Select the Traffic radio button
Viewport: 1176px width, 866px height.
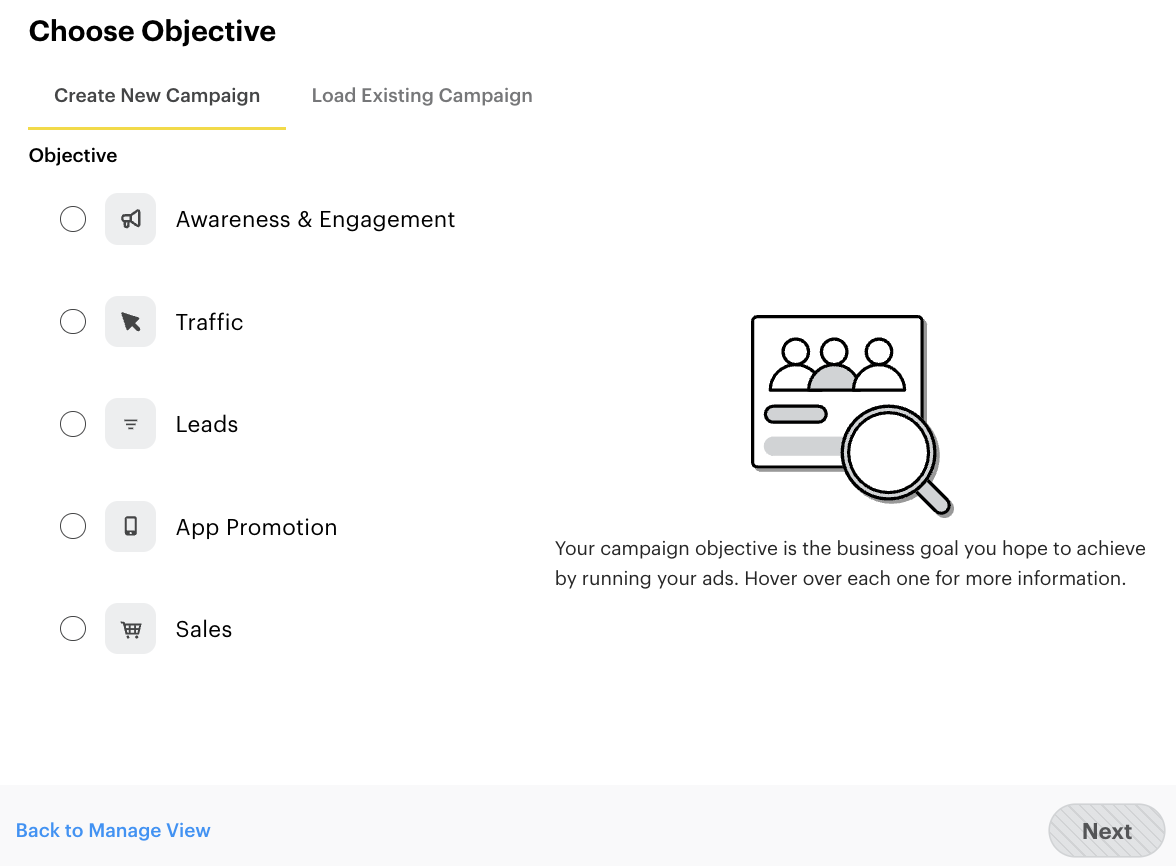(72, 321)
